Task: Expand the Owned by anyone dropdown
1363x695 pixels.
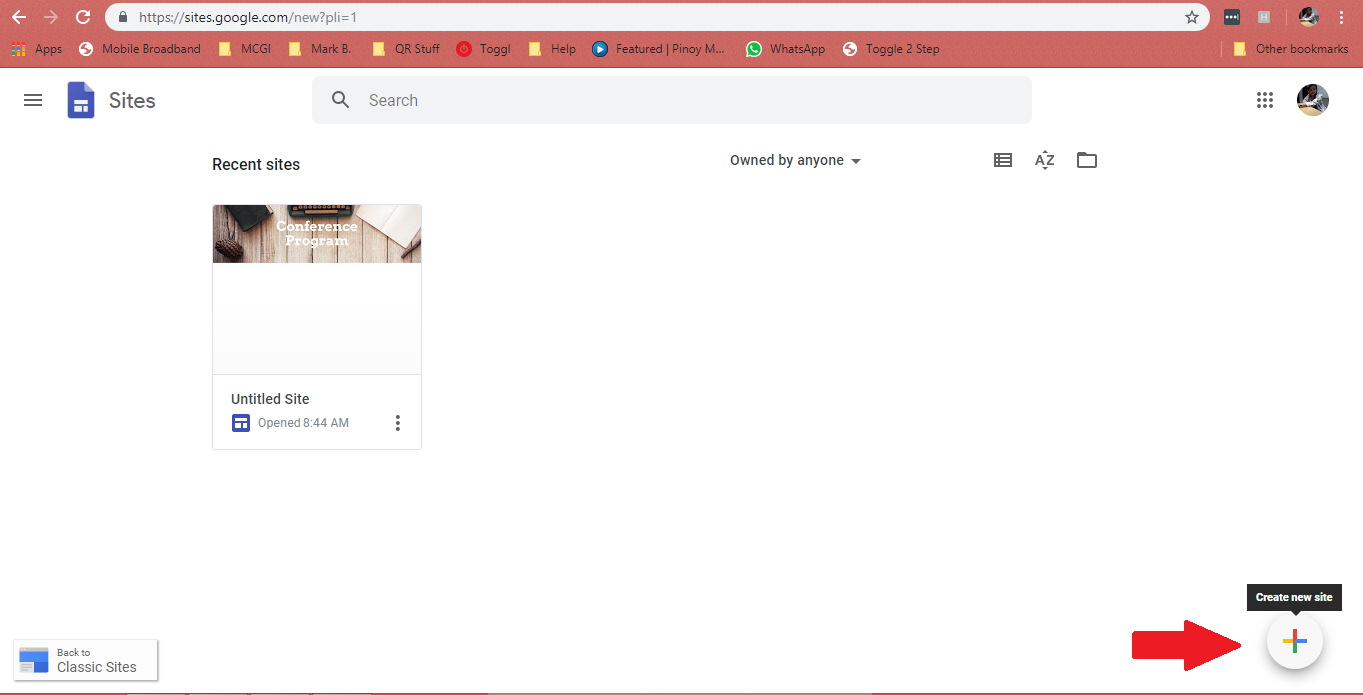Action: 796,160
